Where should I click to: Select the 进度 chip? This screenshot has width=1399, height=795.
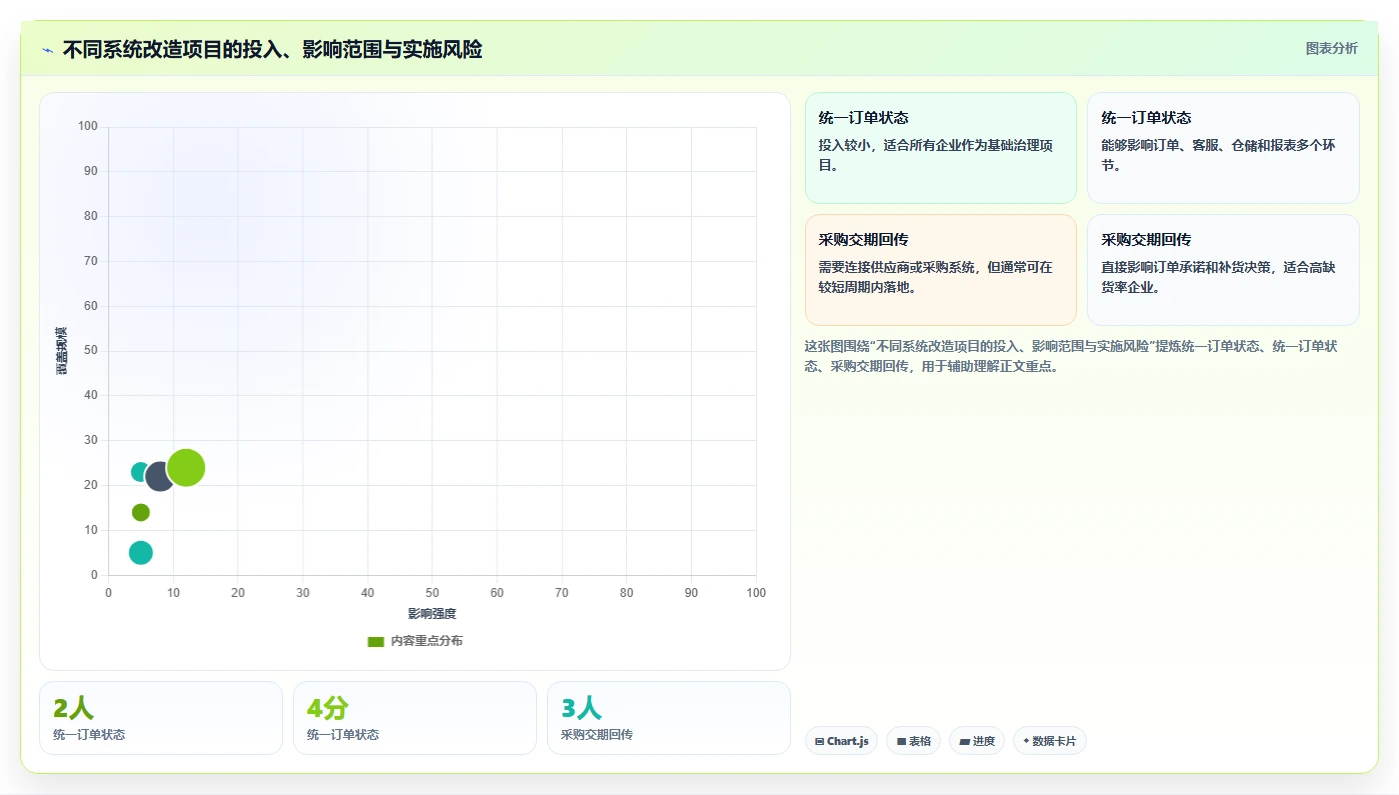point(977,741)
